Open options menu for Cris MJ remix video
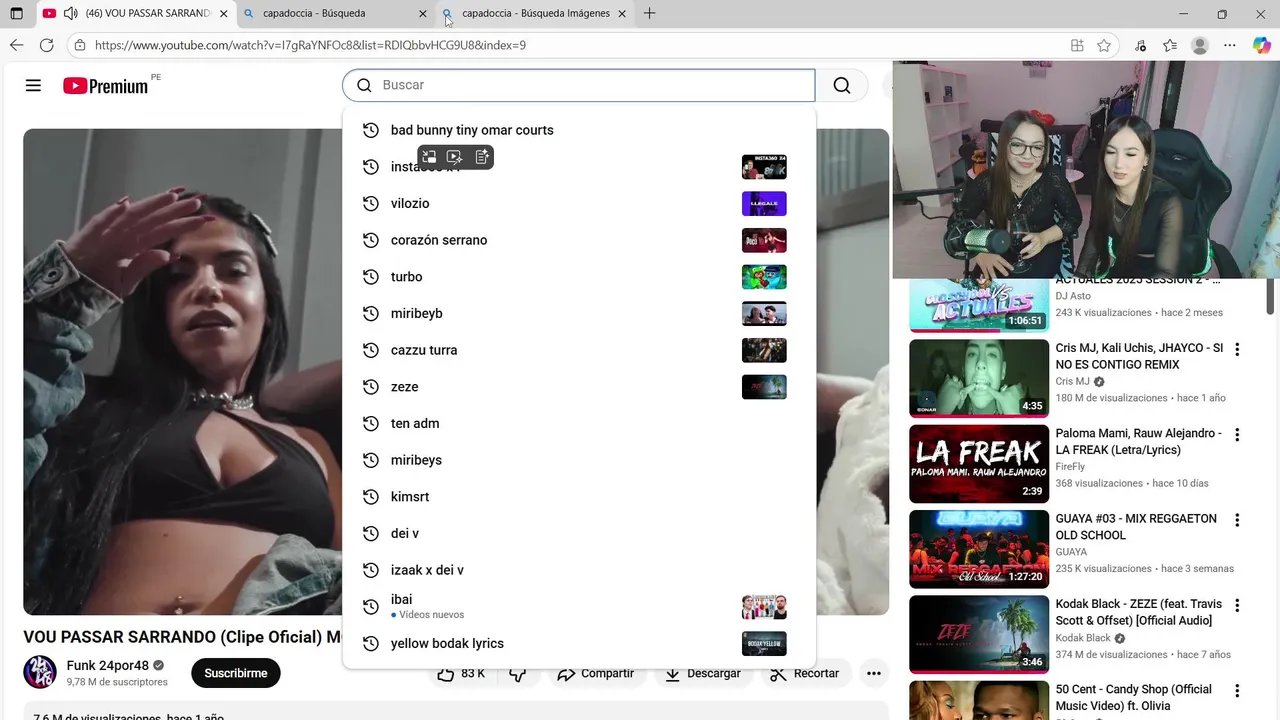This screenshot has width=1280, height=720. tap(1237, 349)
